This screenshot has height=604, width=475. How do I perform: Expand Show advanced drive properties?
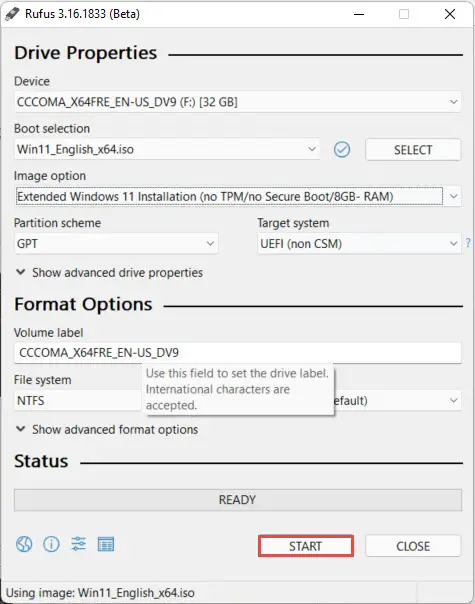pyautogui.click(x=109, y=273)
